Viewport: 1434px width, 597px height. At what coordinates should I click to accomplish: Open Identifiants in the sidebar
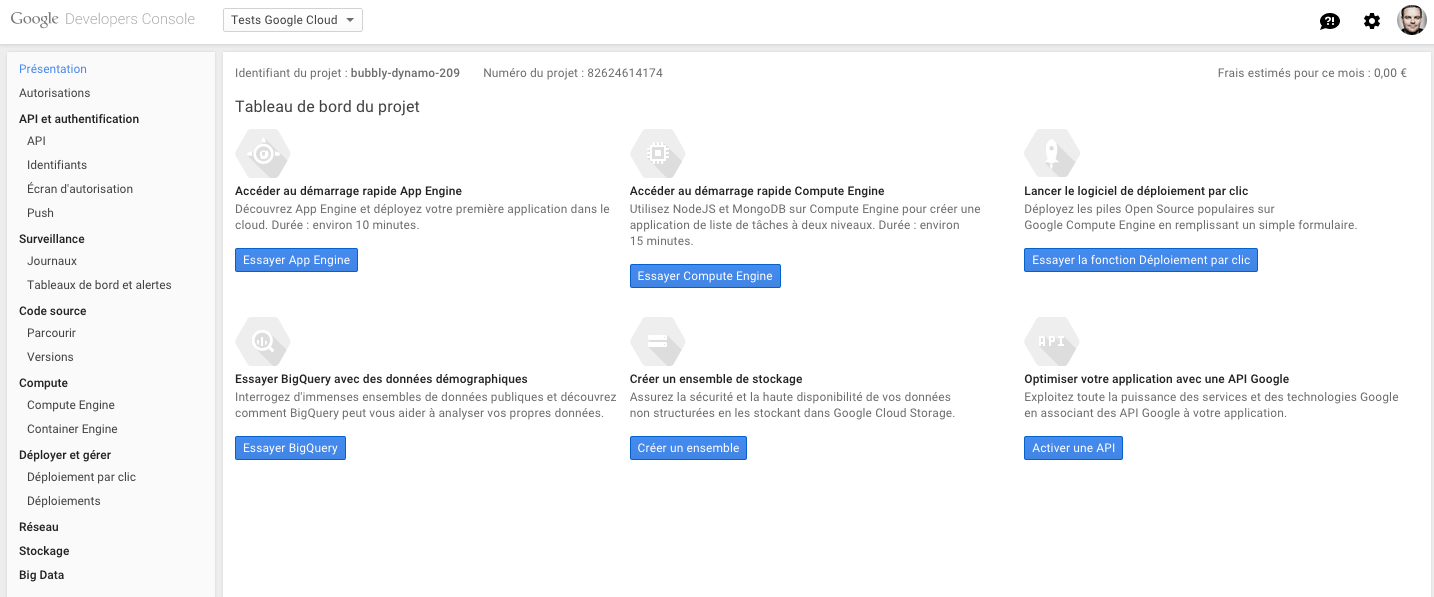[57, 165]
